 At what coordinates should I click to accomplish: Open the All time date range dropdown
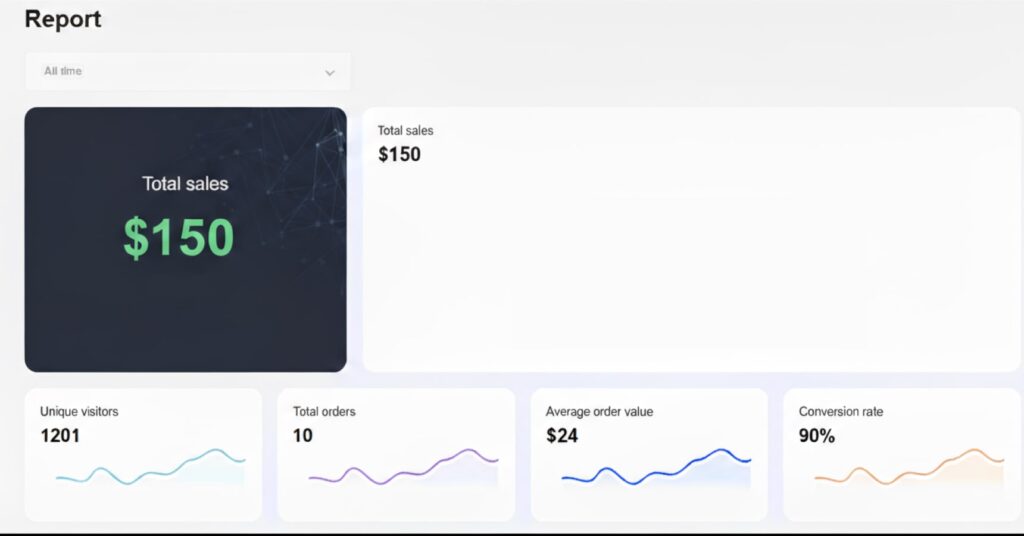(187, 72)
